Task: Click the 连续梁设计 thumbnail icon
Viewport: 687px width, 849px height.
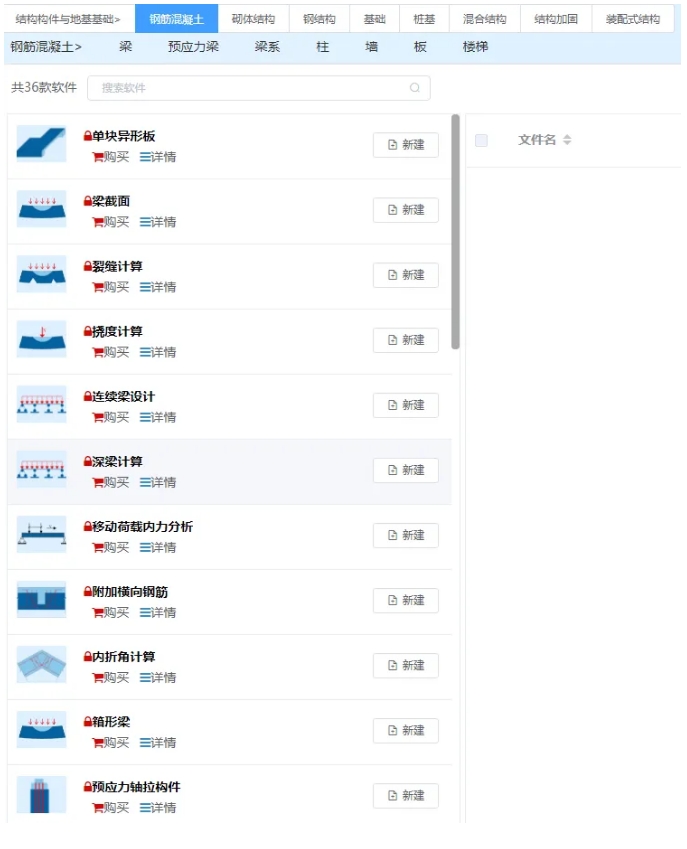Action: tap(41, 405)
